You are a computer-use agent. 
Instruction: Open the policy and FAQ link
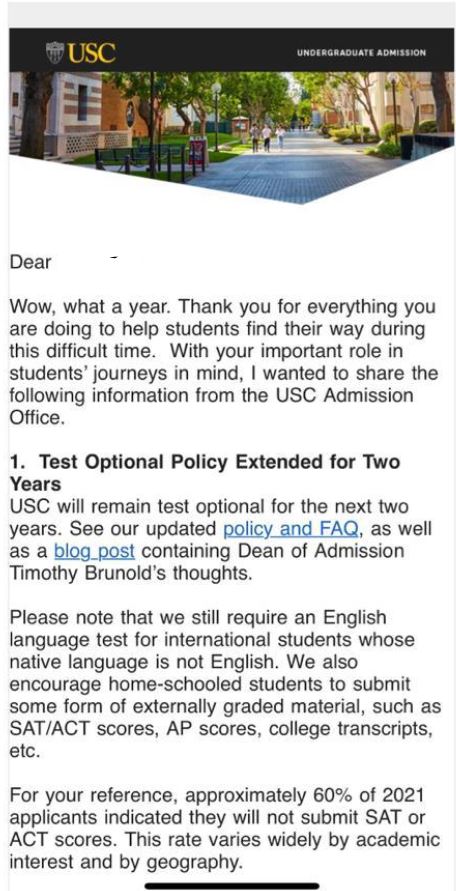click(x=291, y=529)
